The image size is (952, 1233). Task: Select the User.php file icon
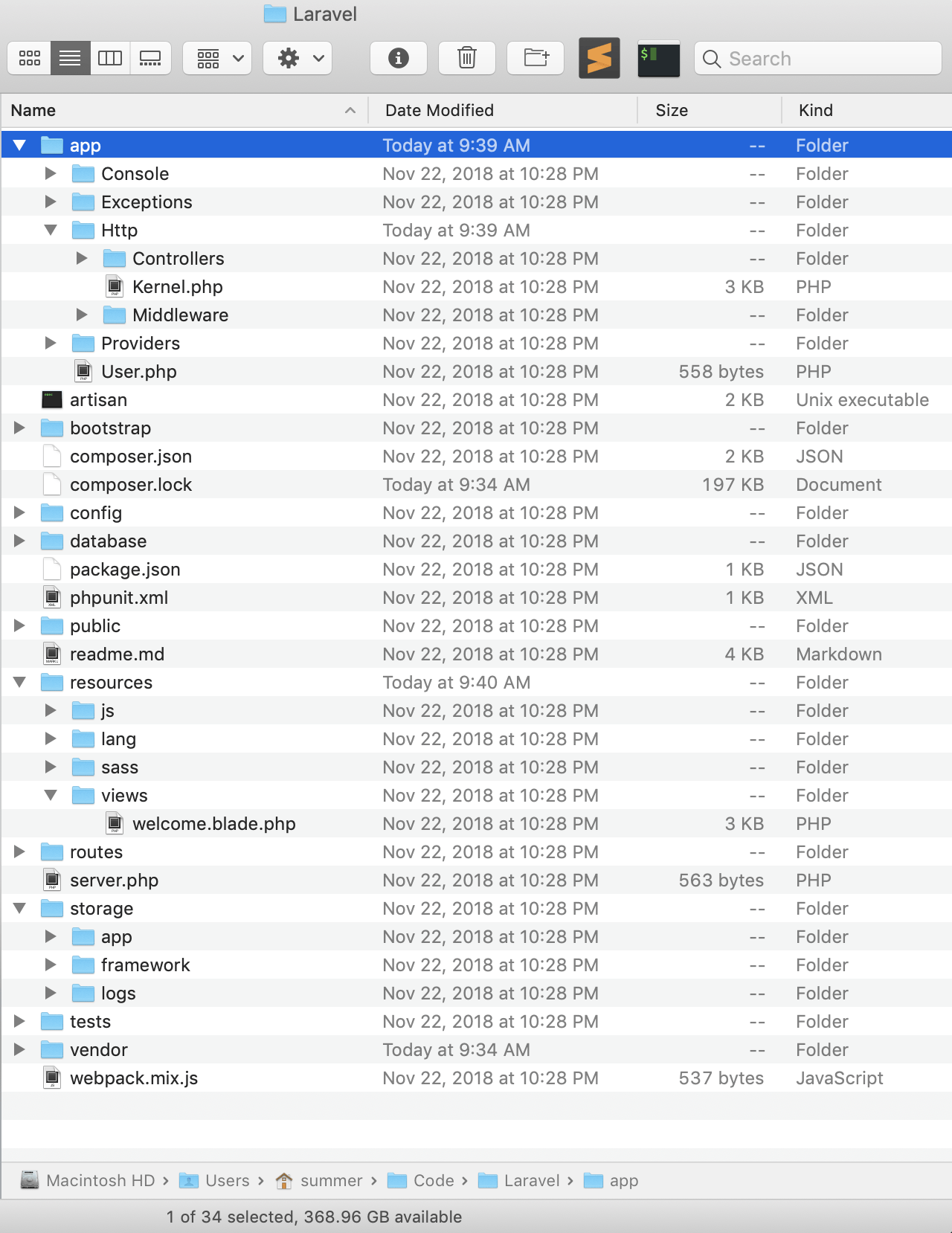coord(83,371)
